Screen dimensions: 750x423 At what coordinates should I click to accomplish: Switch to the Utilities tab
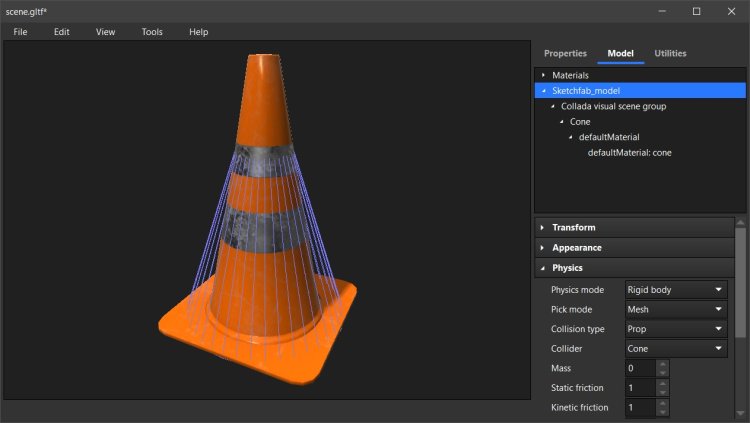tap(670, 53)
